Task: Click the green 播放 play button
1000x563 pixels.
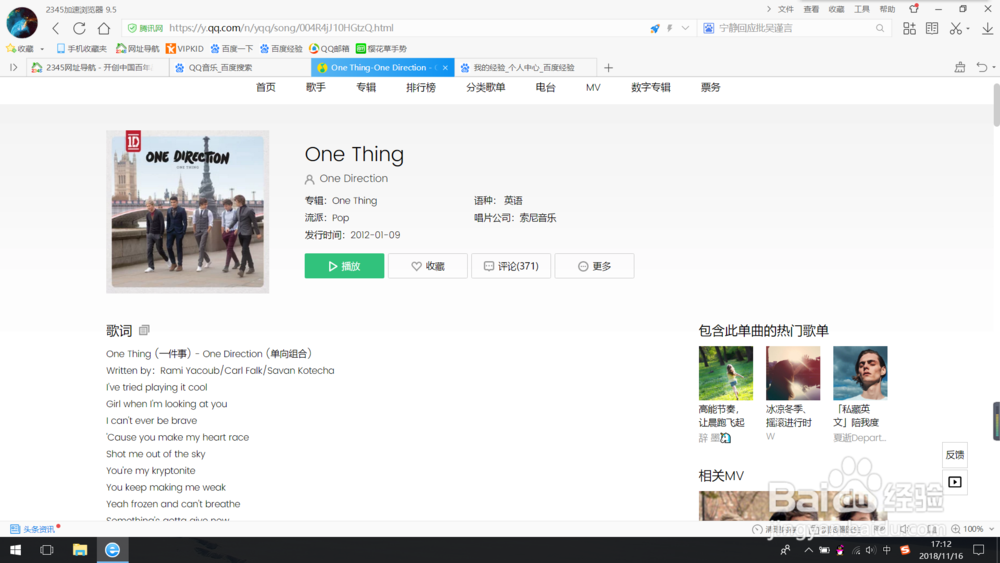Action: click(344, 266)
